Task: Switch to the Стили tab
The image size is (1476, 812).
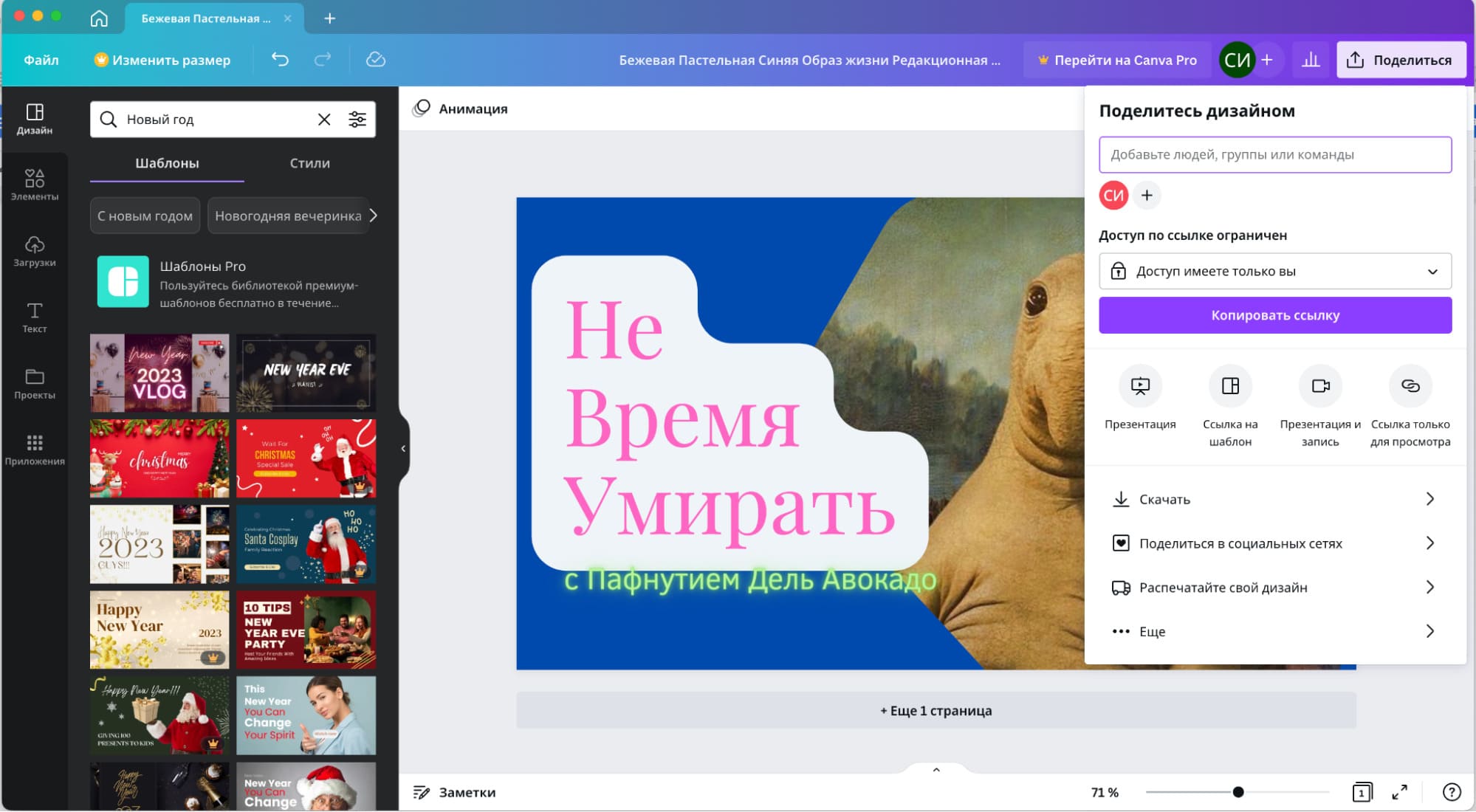Action: tap(309, 163)
